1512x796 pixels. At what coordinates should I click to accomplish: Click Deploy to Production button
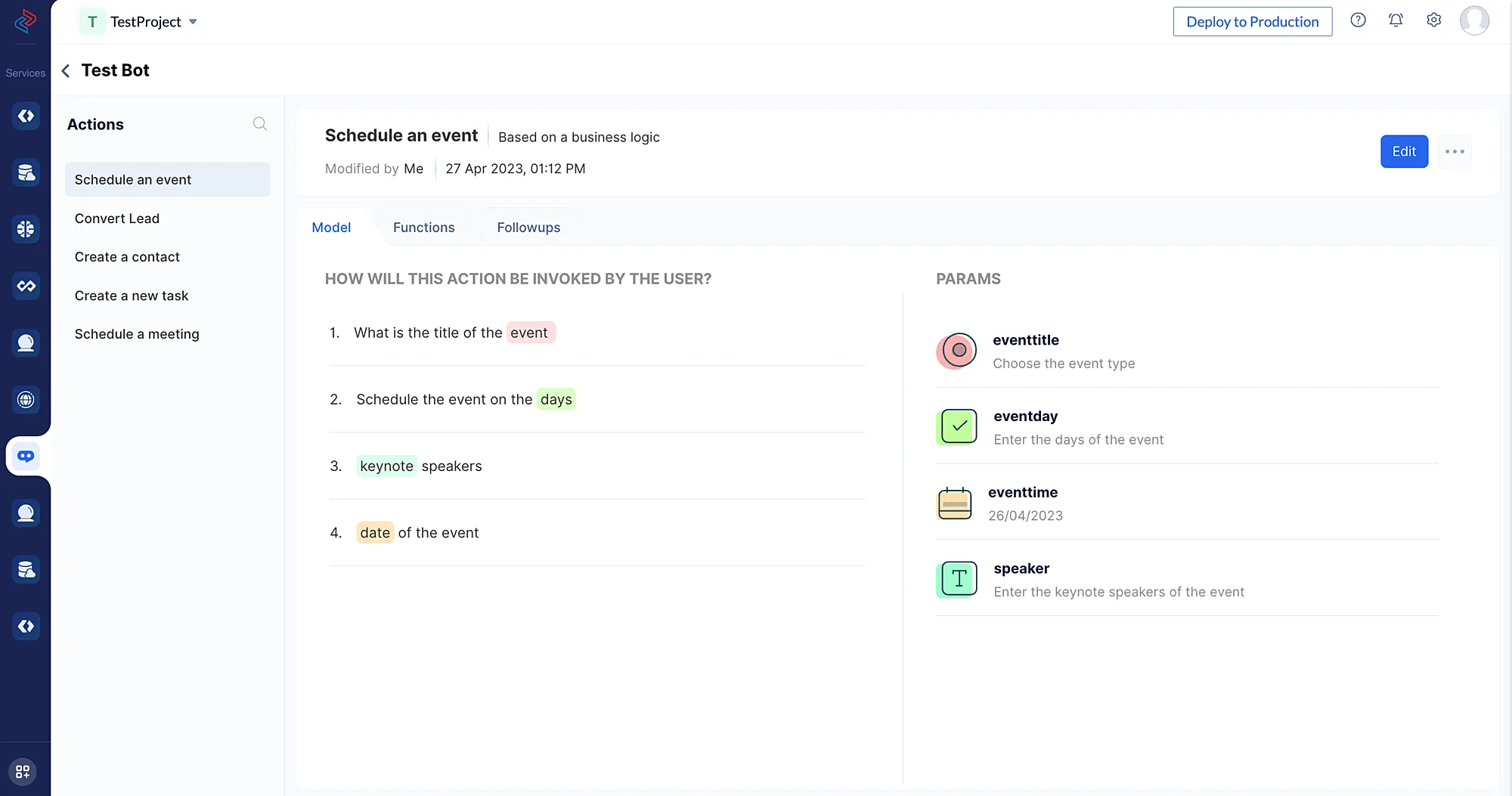(1252, 22)
